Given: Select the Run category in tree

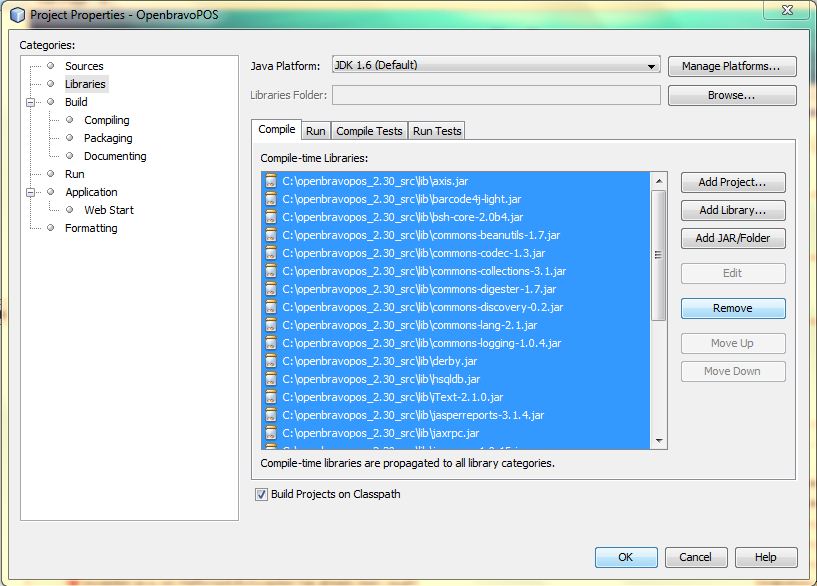Looking at the screenshot, I should [x=75, y=174].
